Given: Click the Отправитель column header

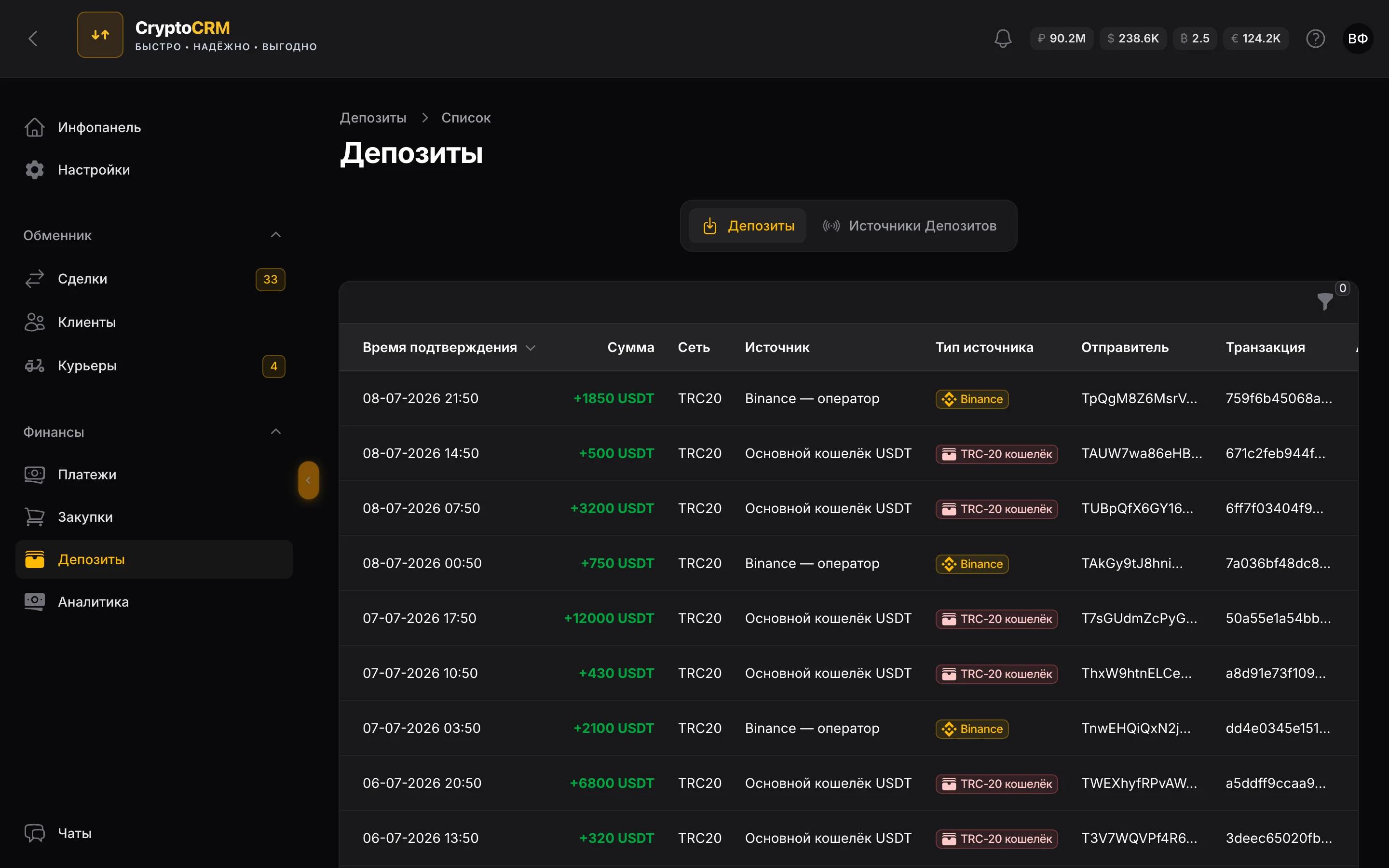Looking at the screenshot, I should (x=1124, y=347).
